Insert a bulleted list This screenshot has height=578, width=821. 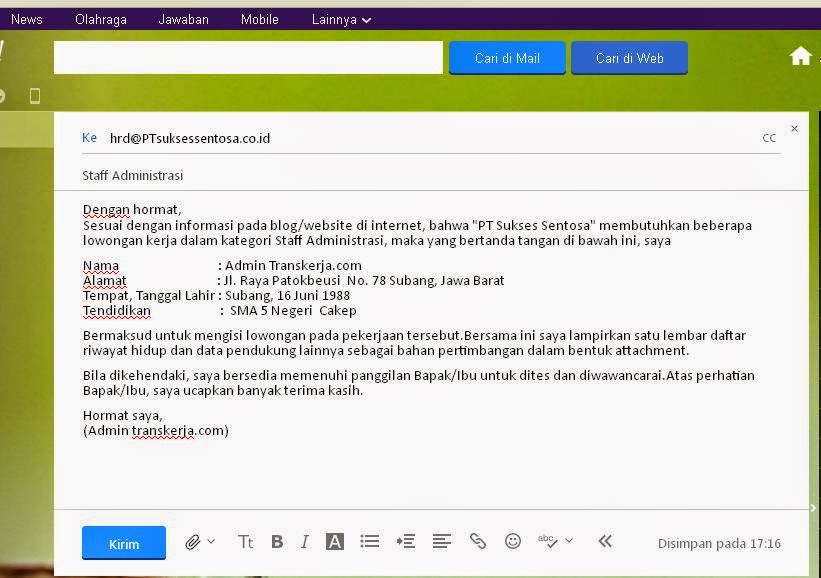click(x=370, y=541)
